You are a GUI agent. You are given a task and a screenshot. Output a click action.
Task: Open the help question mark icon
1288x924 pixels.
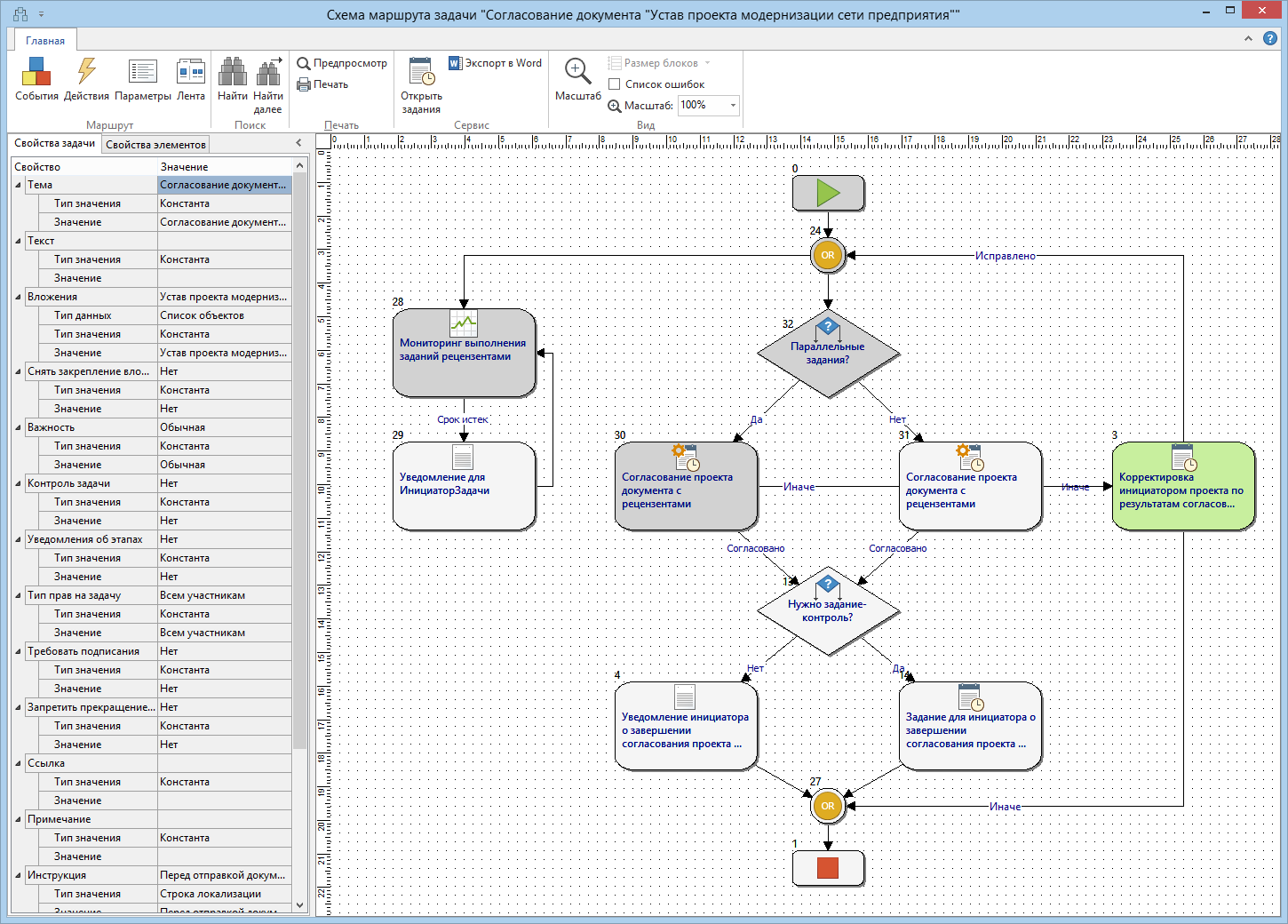point(1270,38)
